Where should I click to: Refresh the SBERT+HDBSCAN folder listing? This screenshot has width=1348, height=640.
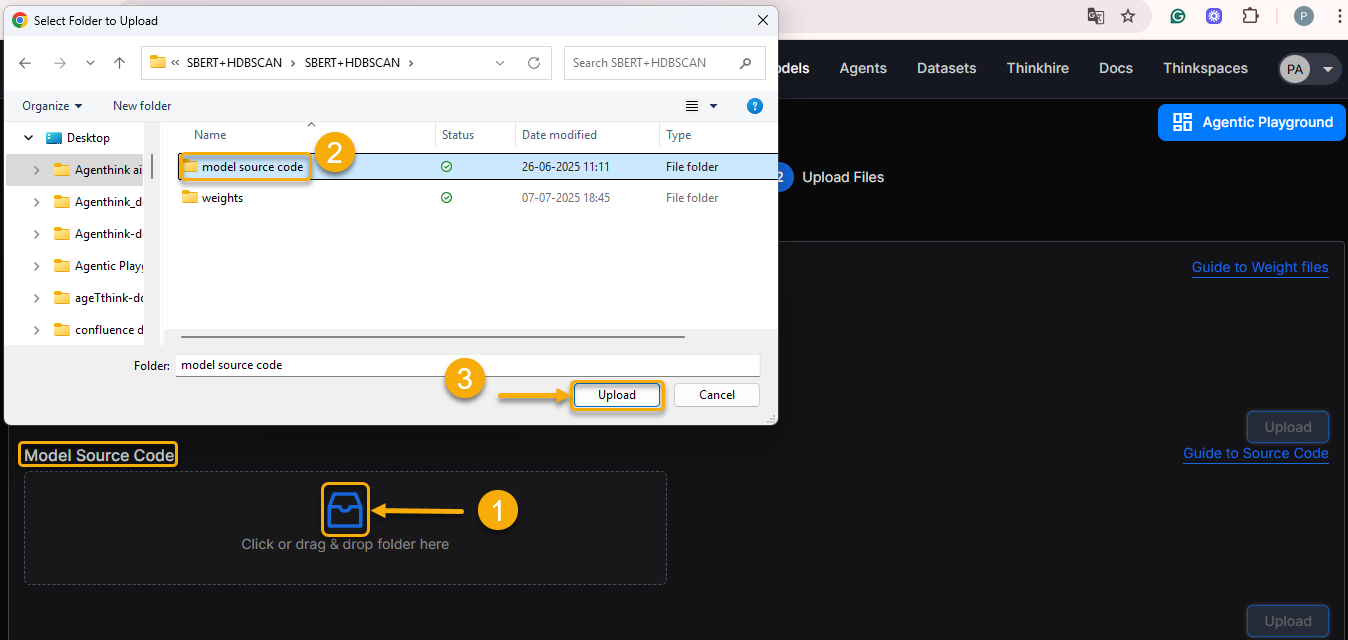(534, 63)
